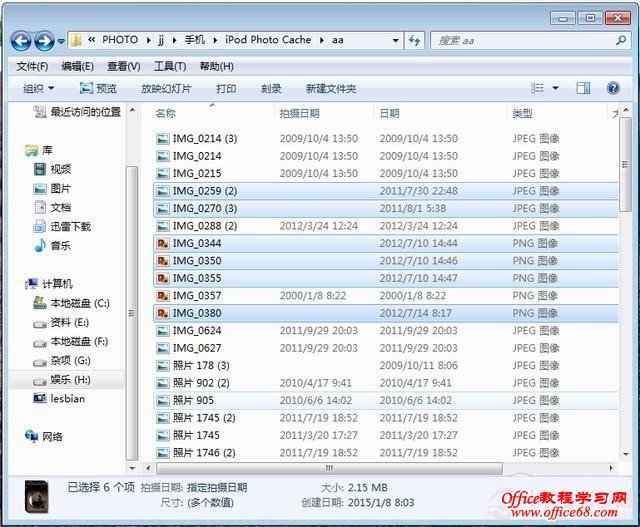Click the file icon of IMG_0259 (2)
Image resolution: width=640 pixels, height=527 pixels.
(163, 191)
